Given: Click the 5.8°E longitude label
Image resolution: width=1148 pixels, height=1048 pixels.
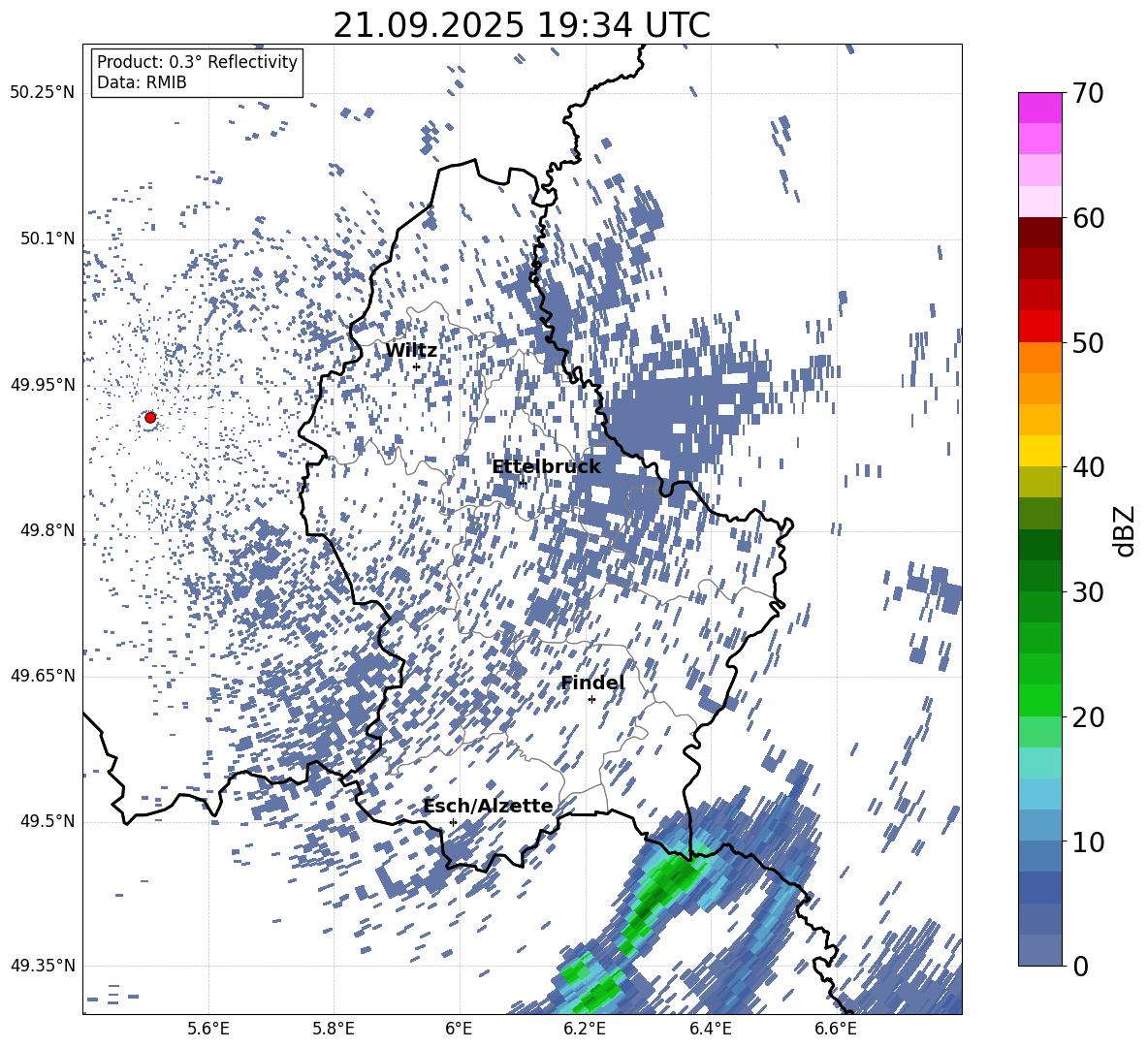Looking at the screenshot, I should pyautogui.click(x=334, y=1029).
